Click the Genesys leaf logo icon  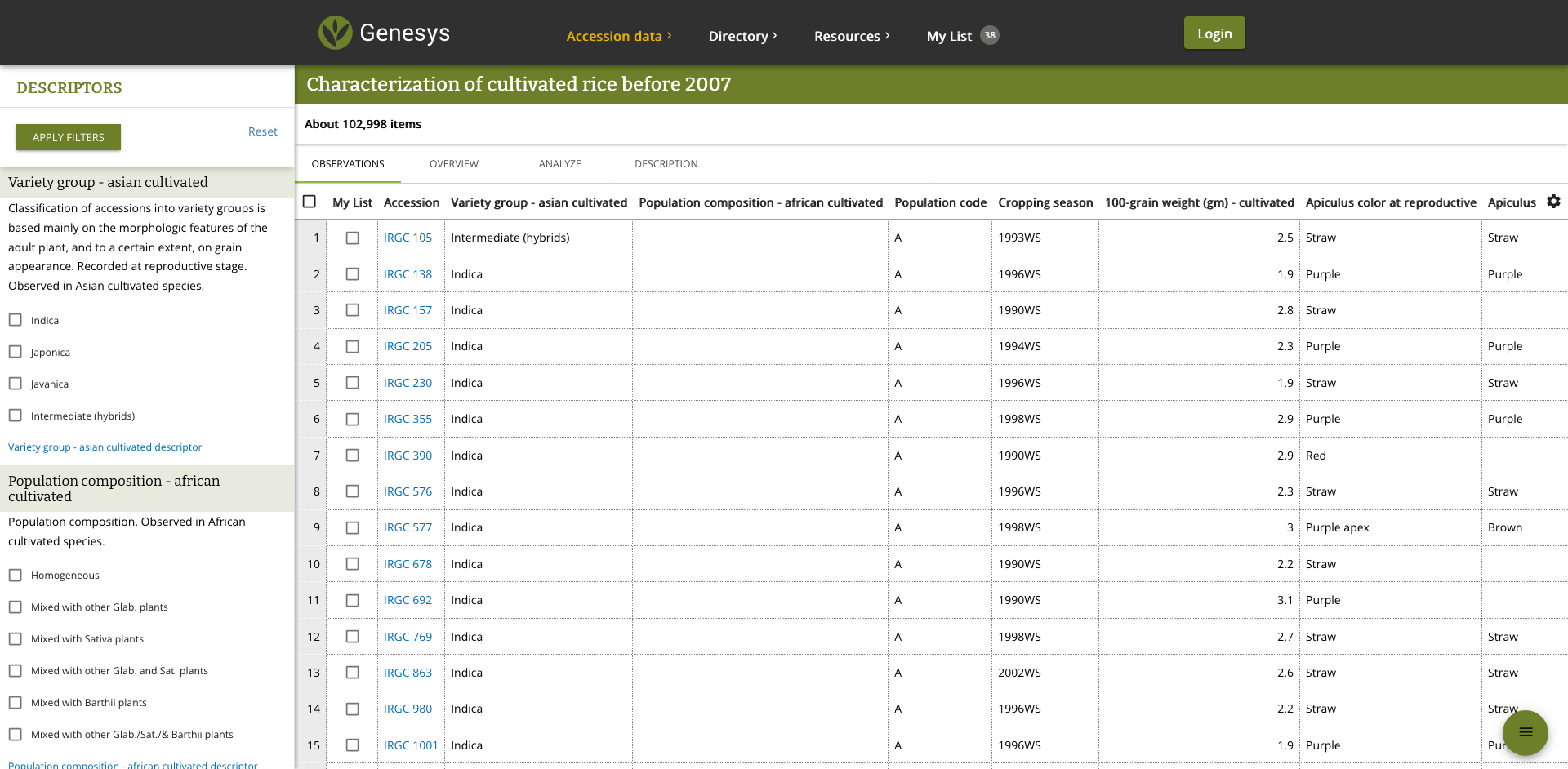click(x=335, y=33)
